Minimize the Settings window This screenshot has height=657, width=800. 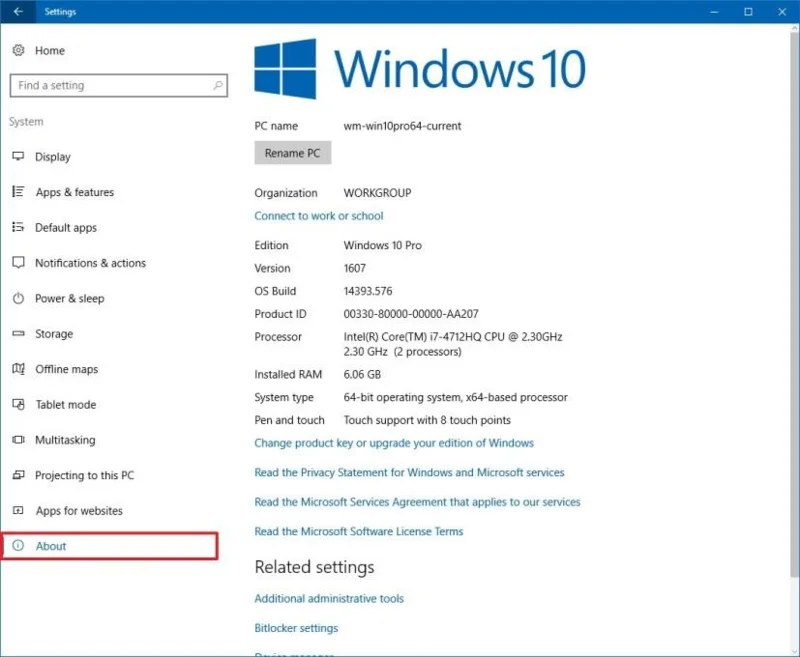714,11
